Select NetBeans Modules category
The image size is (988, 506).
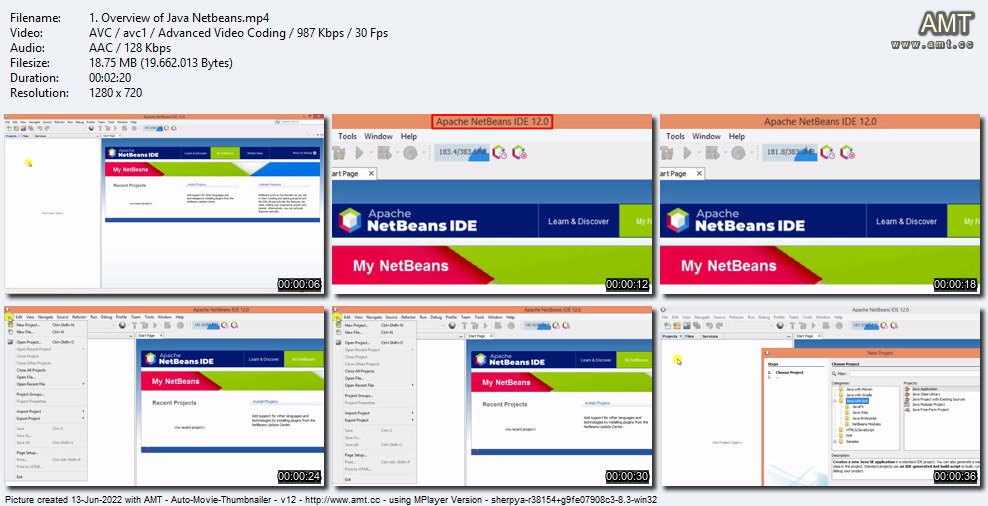[866, 424]
